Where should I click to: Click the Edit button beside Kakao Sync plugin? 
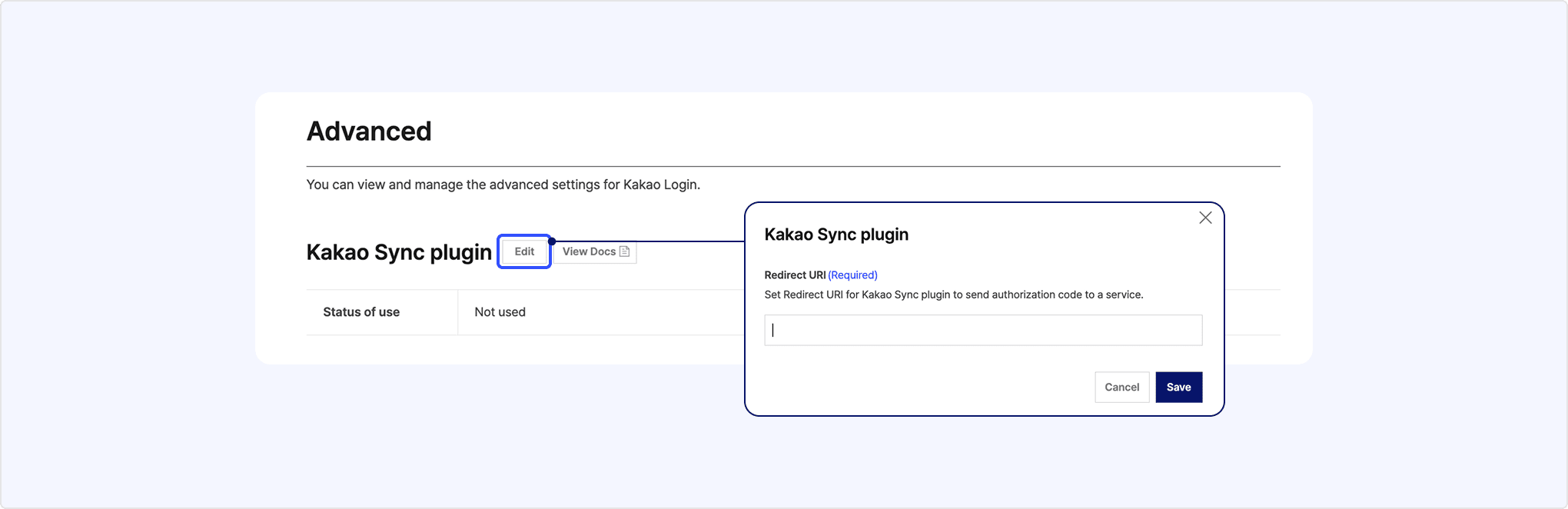click(524, 251)
